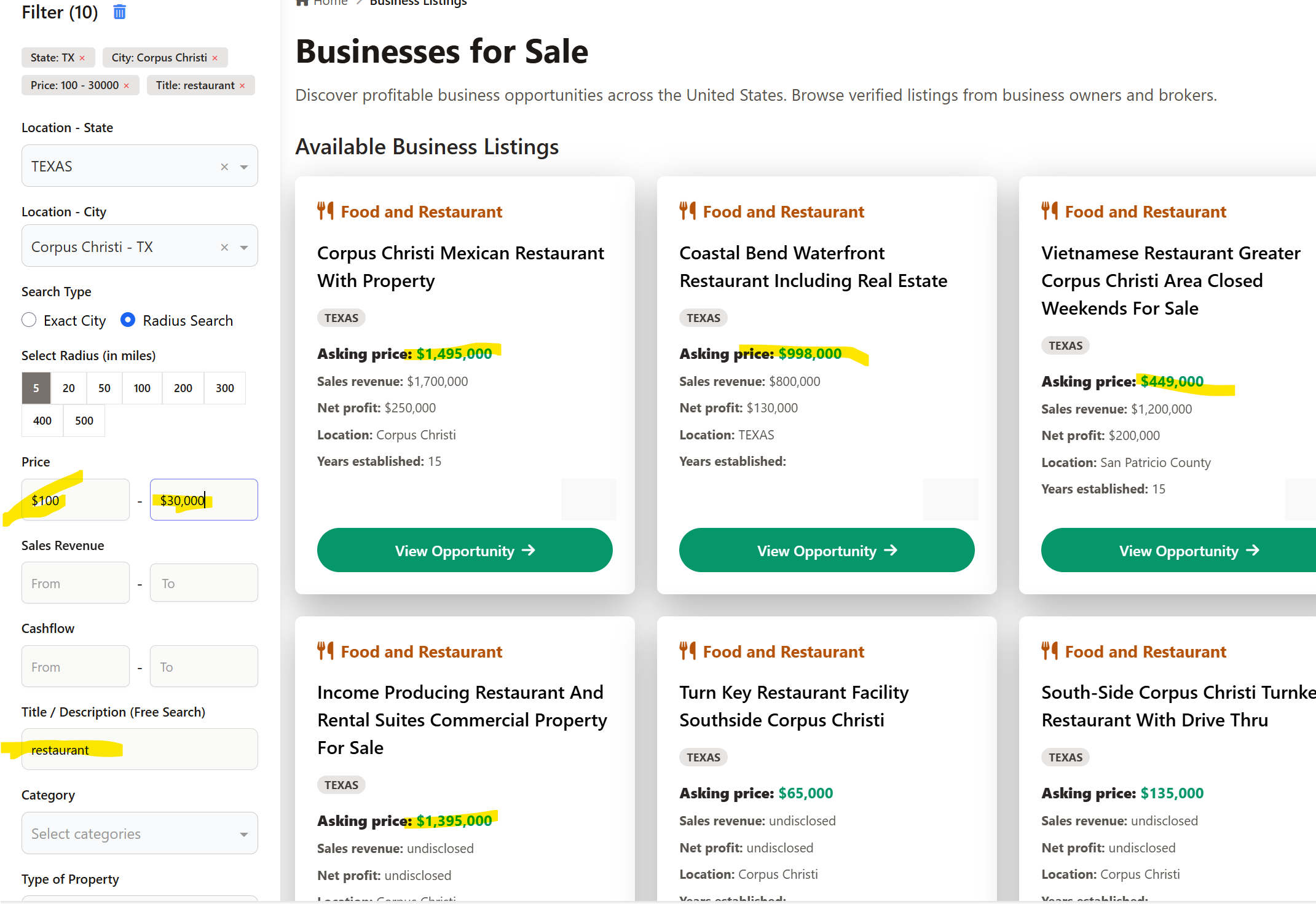Remove the City: Corpus Christi filter chip
The image size is (1316, 904).
215,58
